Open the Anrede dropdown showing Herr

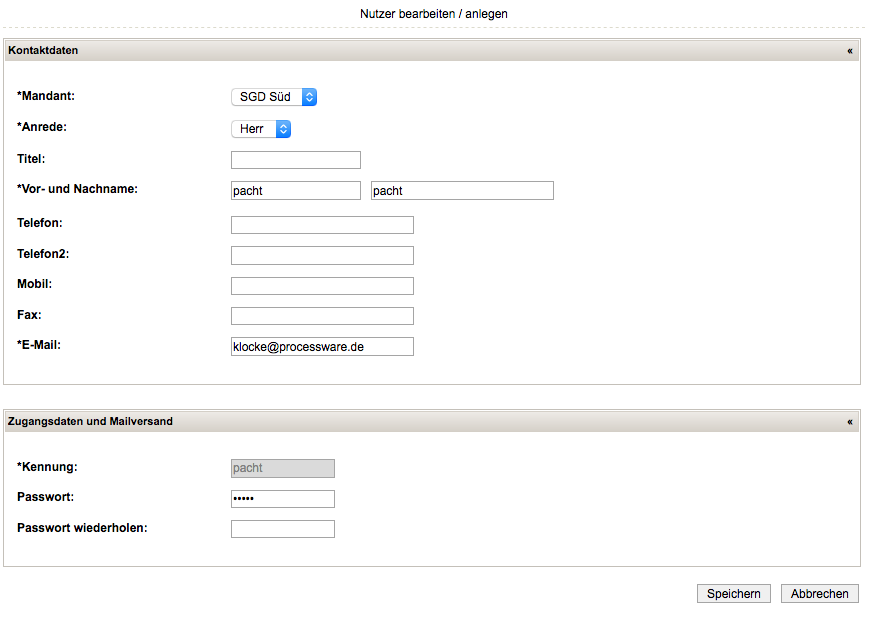[x=261, y=129]
